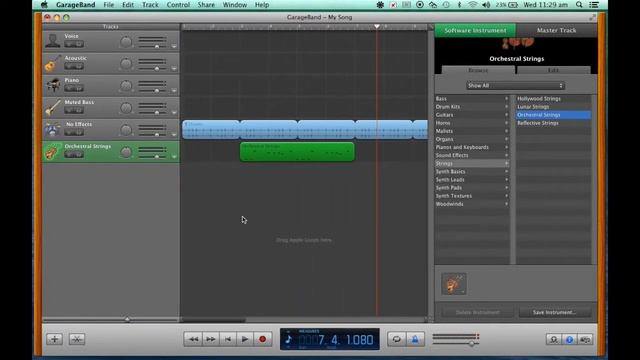
Task: Start recording with the red Record button
Action: [x=262, y=339]
